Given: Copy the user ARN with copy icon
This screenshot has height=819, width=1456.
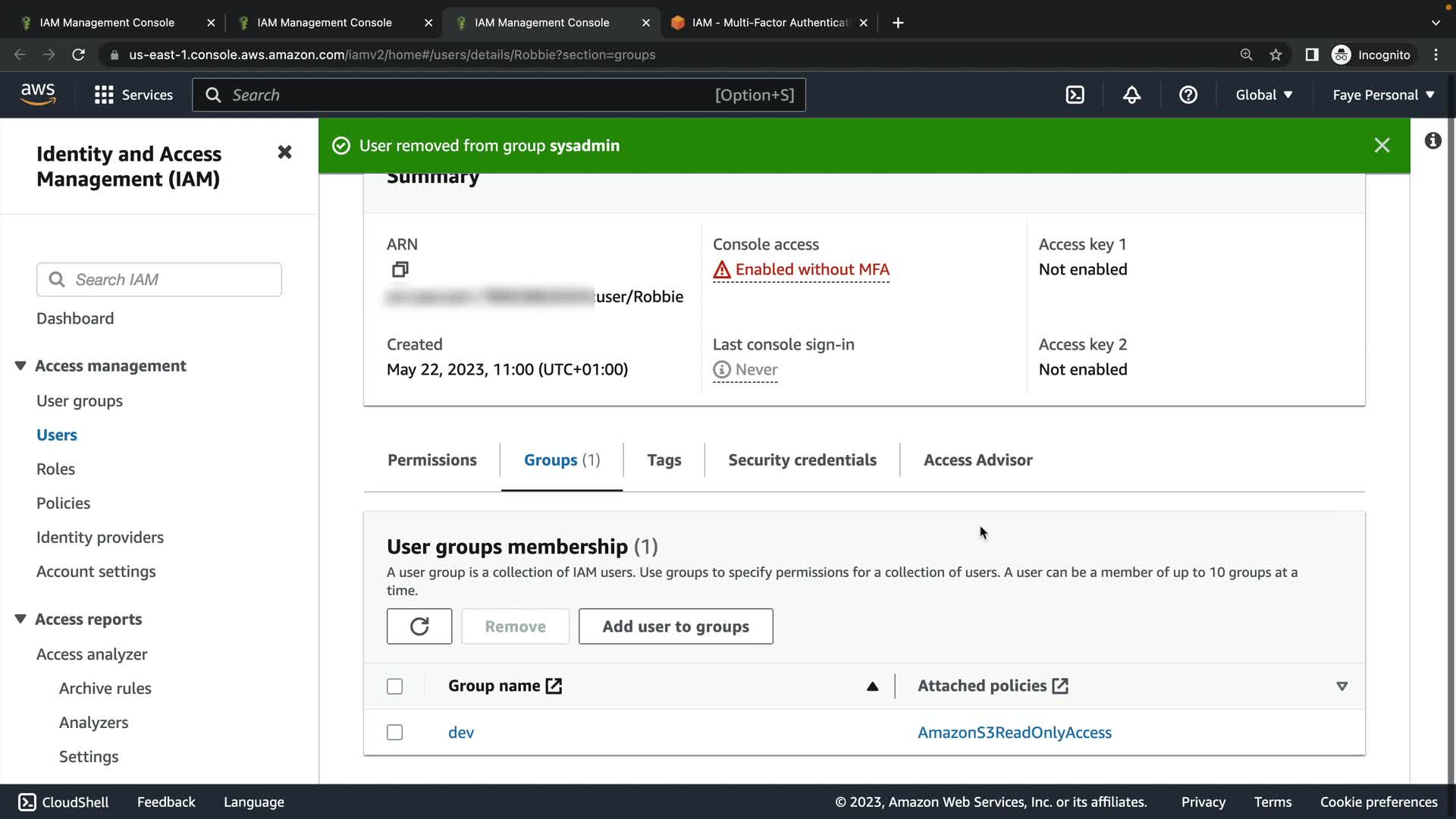Looking at the screenshot, I should (400, 269).
